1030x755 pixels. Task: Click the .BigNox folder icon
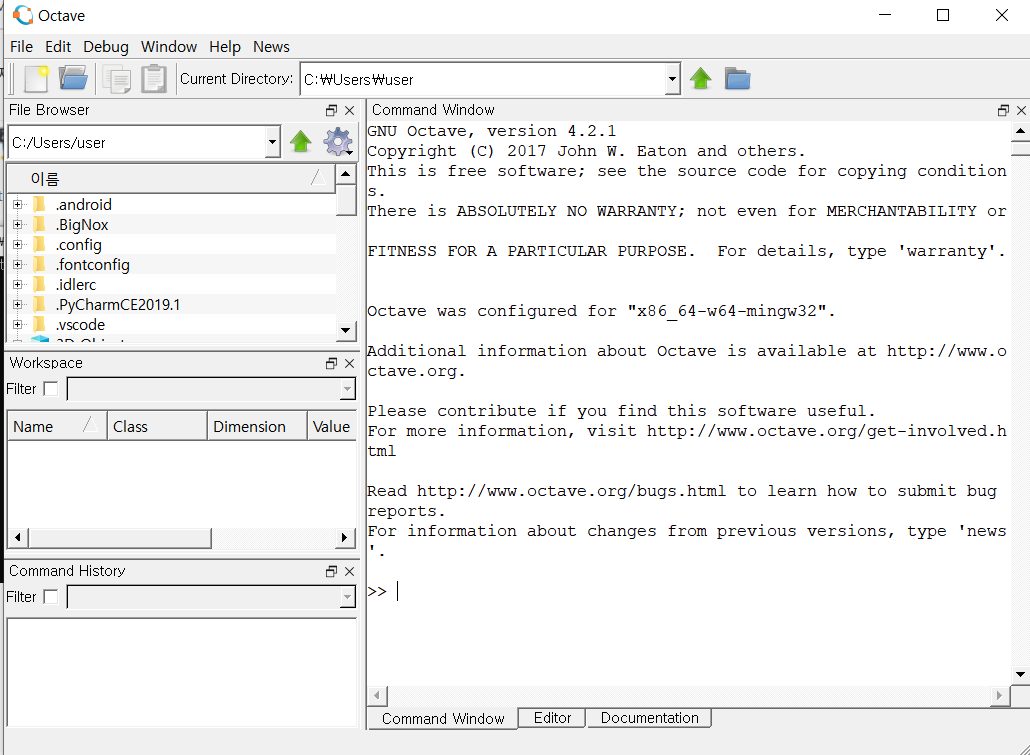39,225
